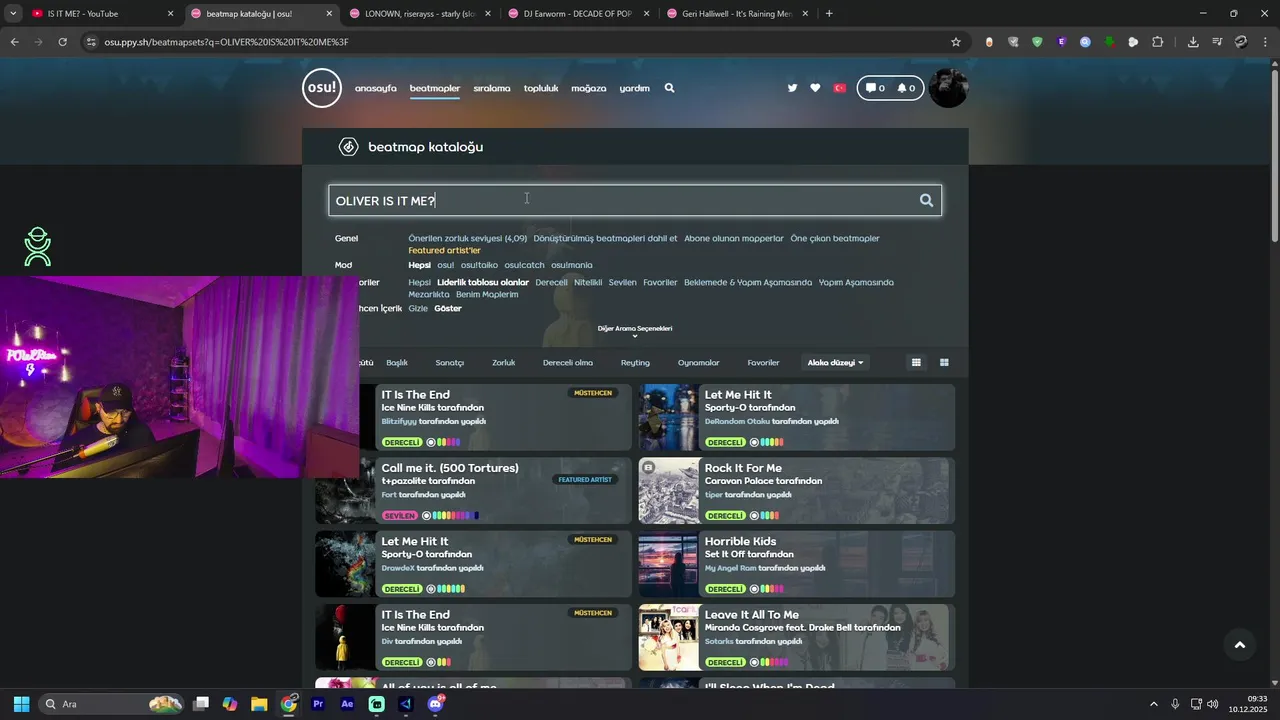Open a new browser tab with plus
The image size is (1280, 720).
point(829,14)
